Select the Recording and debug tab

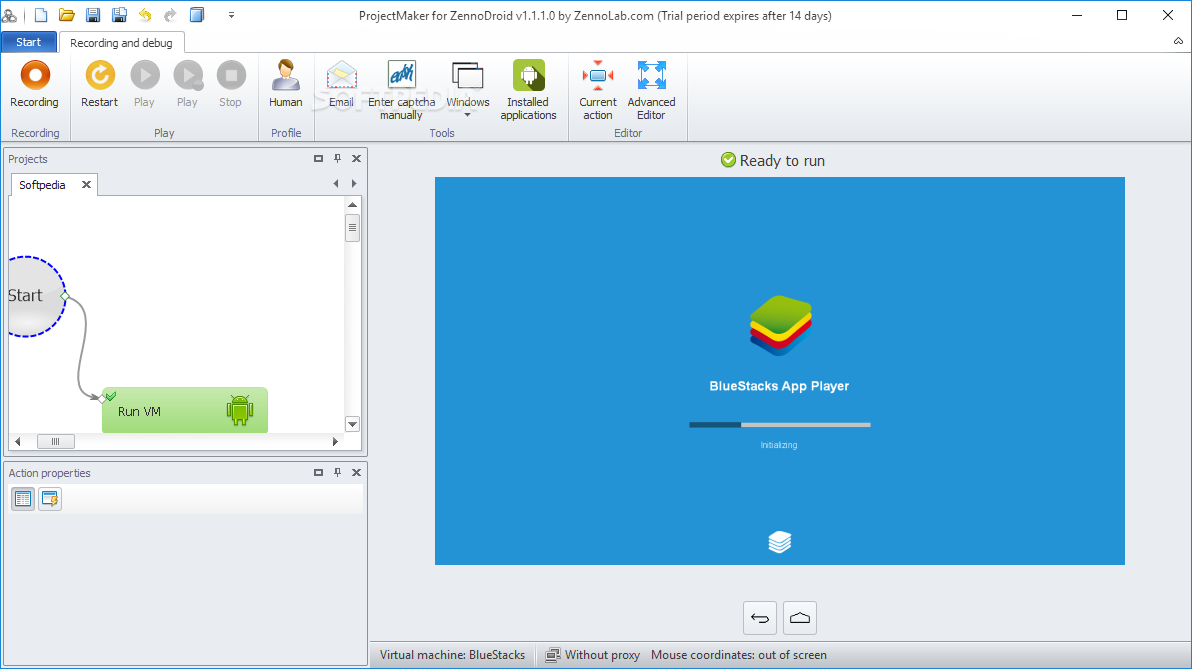pyautogui.click(x=122, y=43)
